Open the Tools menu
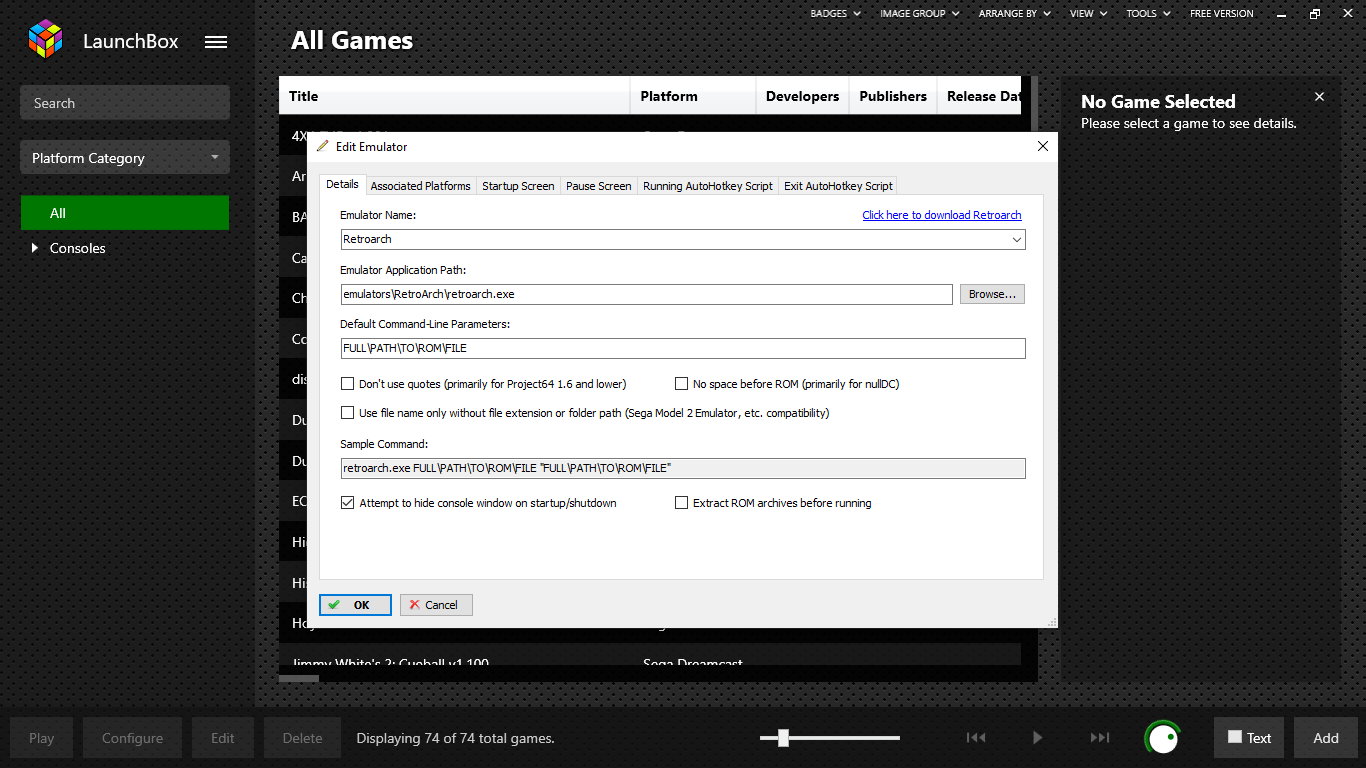Screen dimensions: 1366x768 coord(1148,14)
